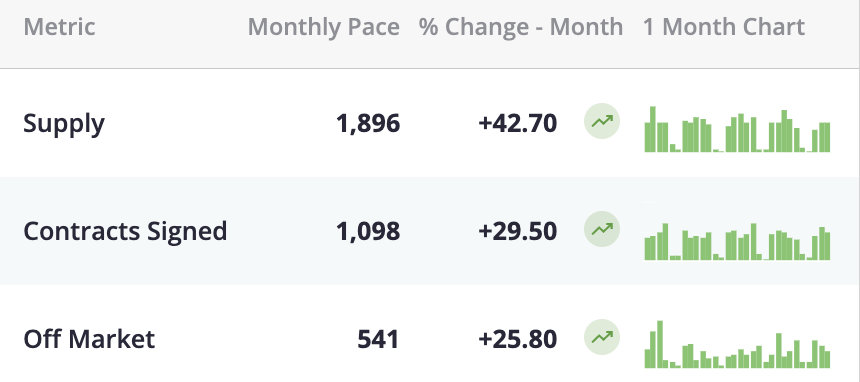Click the Supply upward trend icon
Viewport: 860px width, 382px height.
[602, 121]
